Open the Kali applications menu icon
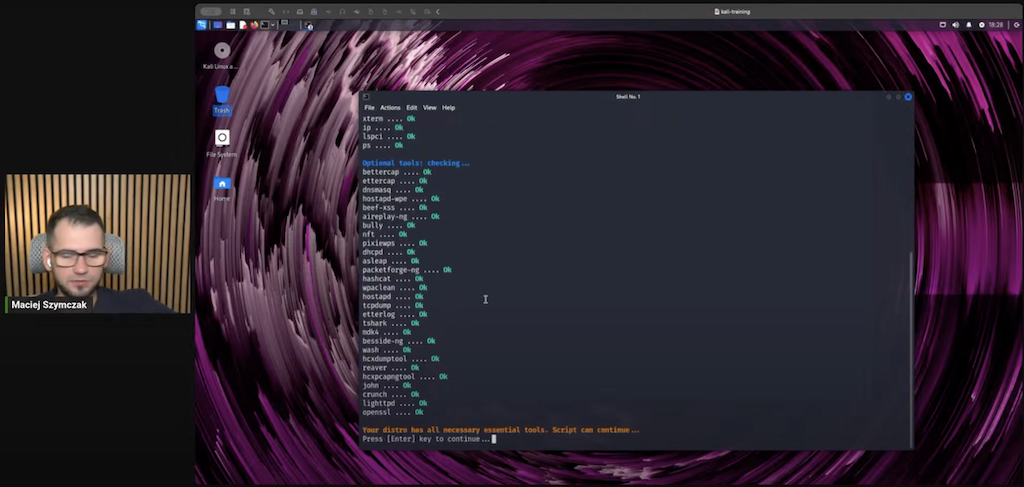1024x487 pixels. (x=201, y=25)
